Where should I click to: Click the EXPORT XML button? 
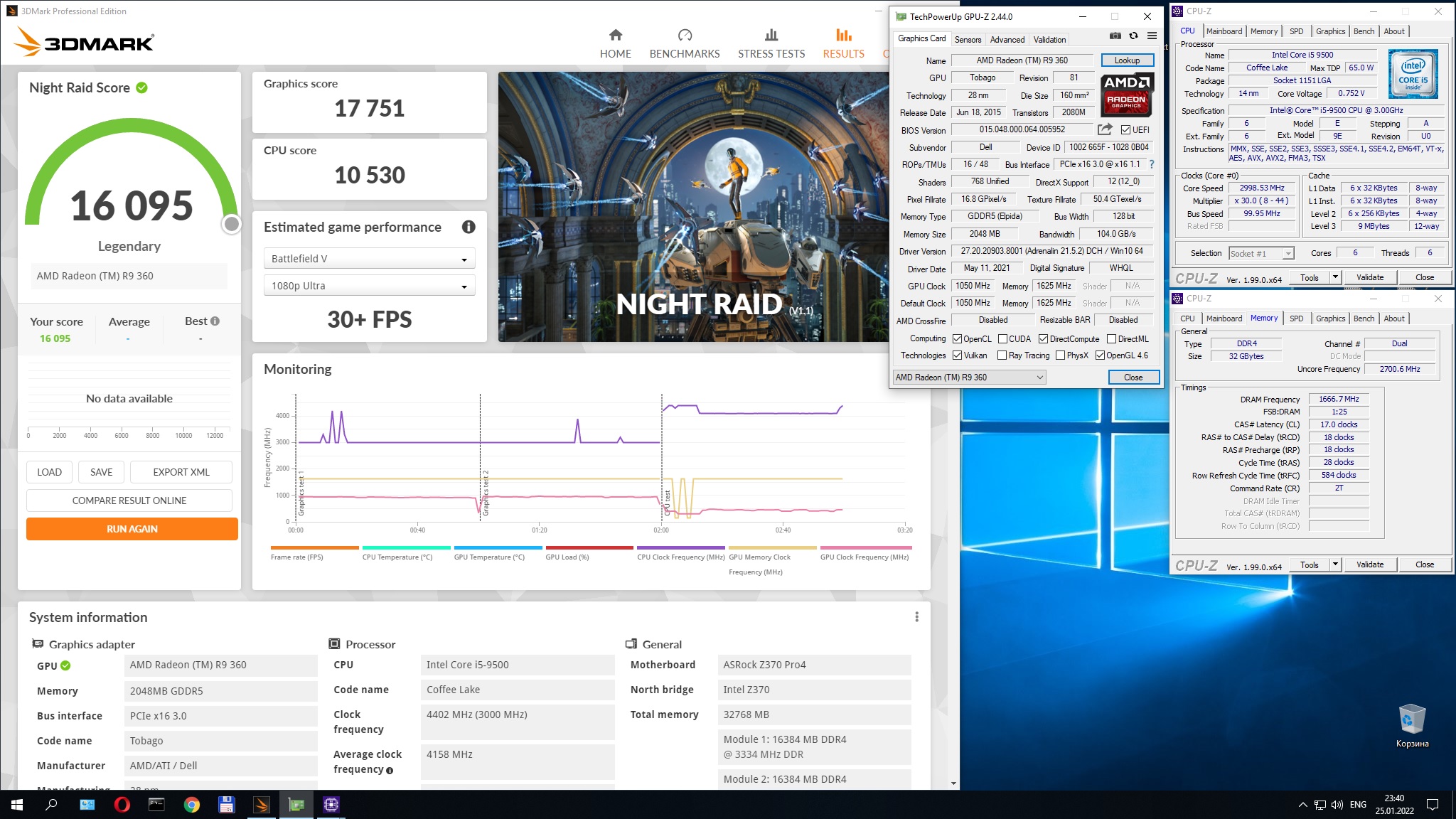[181, 472]
